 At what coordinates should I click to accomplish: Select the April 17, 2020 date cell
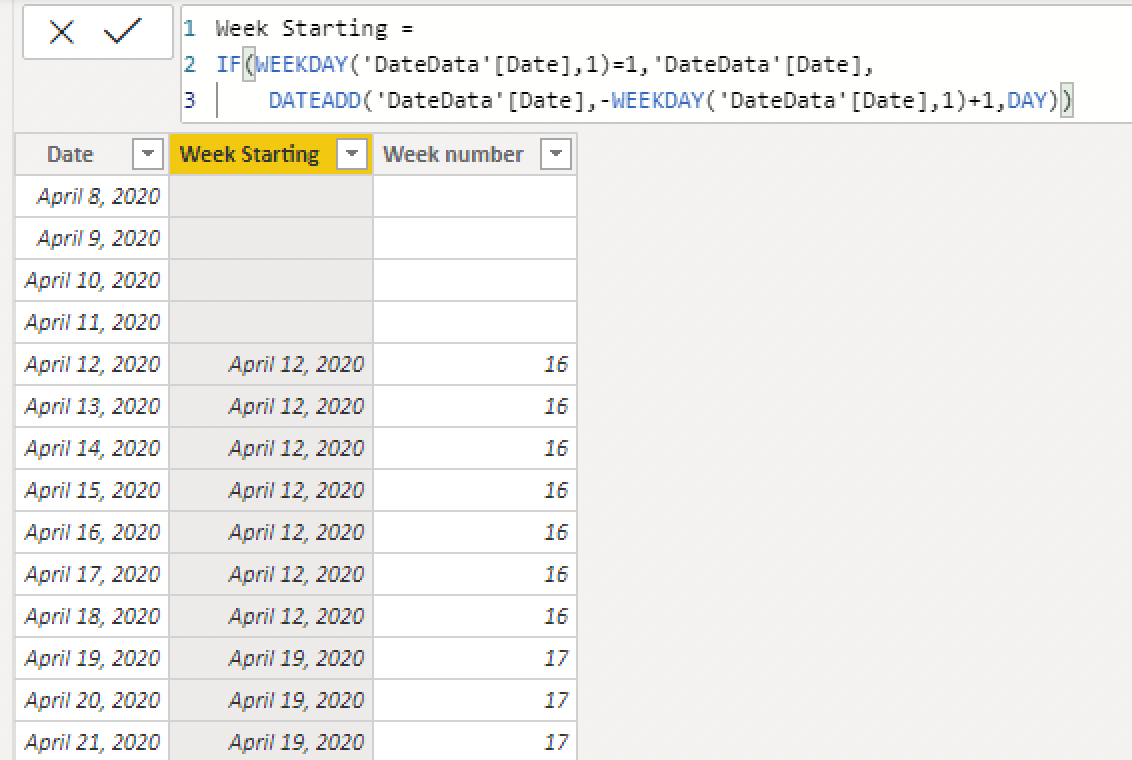pos(92,574)
